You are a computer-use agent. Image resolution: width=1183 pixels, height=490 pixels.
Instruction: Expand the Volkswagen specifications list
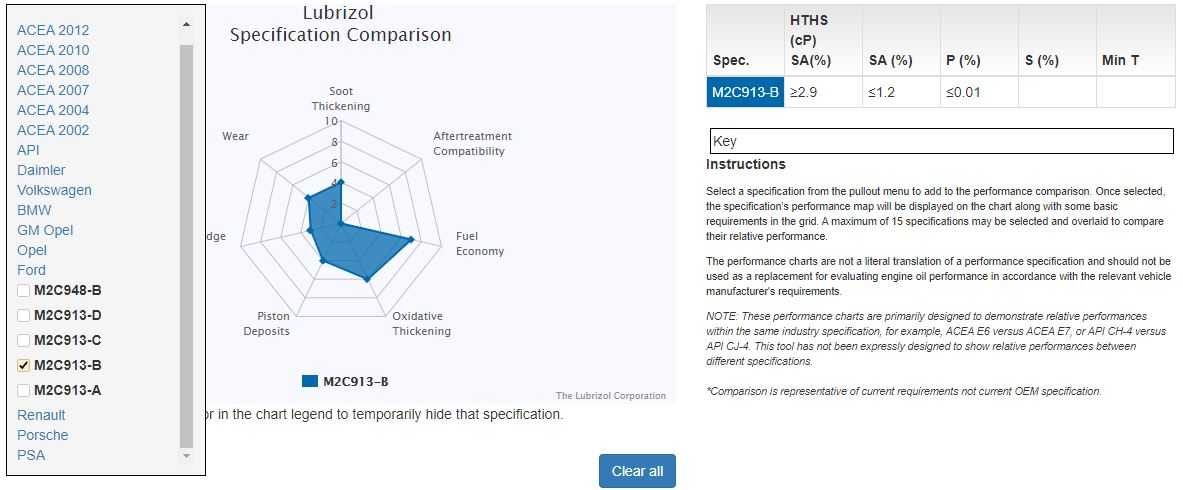point(54,190)
